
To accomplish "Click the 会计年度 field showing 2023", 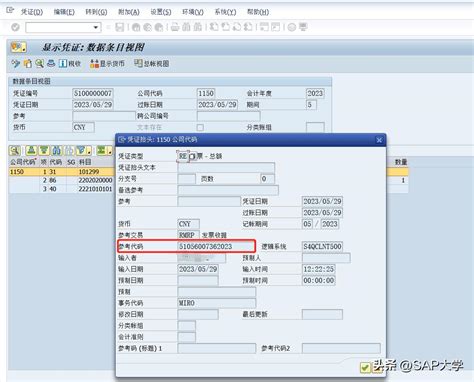I will pos(315,93).
